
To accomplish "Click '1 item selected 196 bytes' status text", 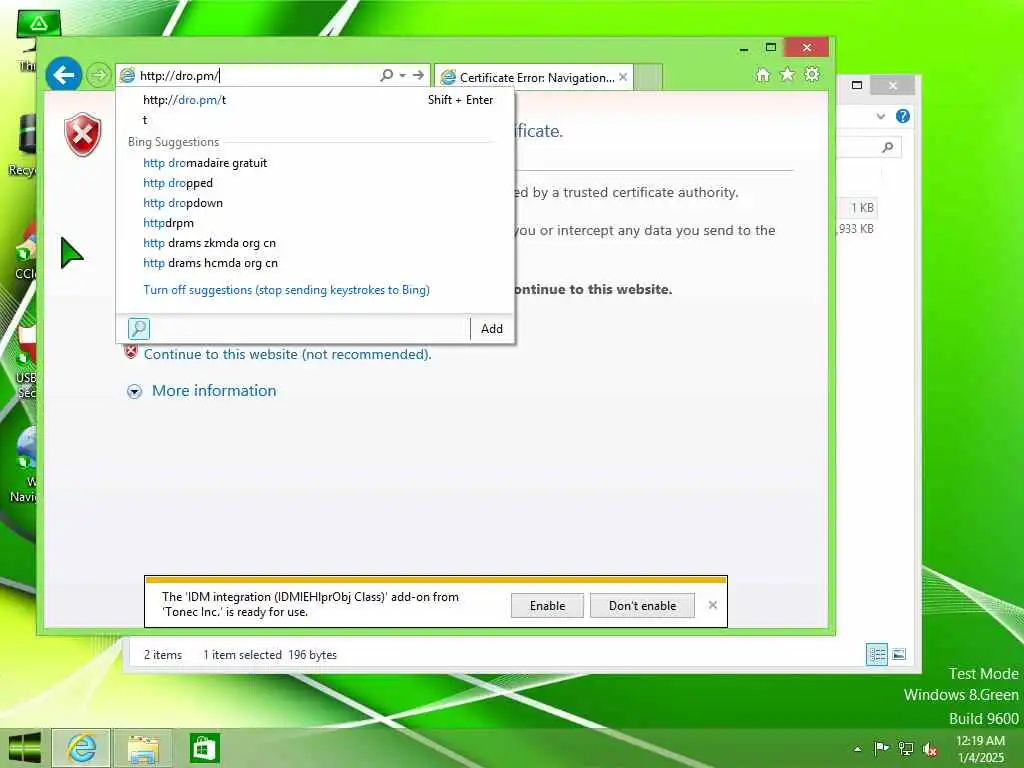I will (270, 654).
